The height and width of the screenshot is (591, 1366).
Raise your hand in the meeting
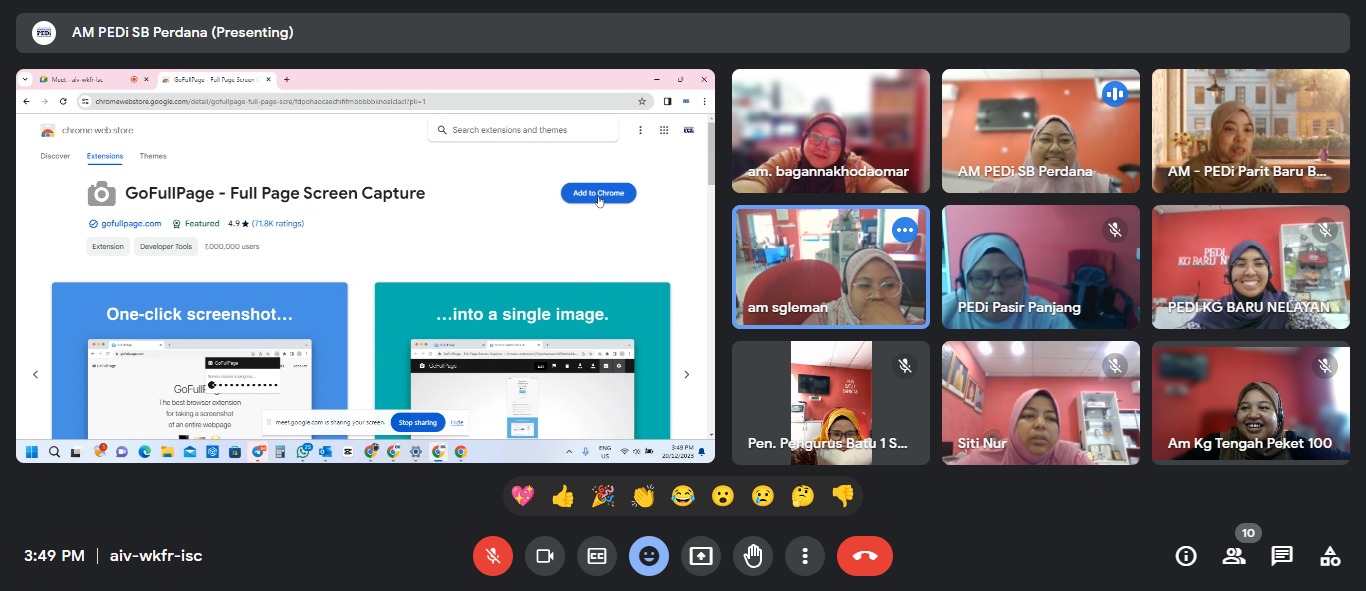click(753, 556)
